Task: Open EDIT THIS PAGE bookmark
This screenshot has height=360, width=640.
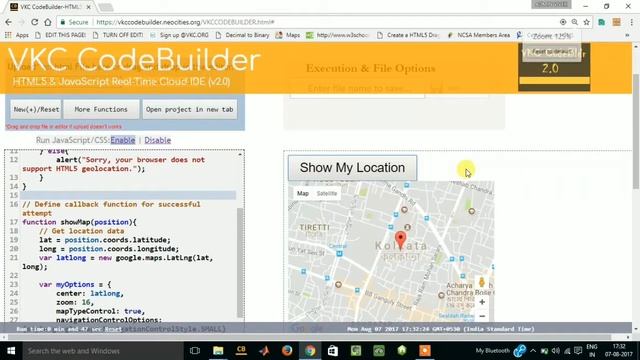Action: pyautogui.click(x=61, y=35)
